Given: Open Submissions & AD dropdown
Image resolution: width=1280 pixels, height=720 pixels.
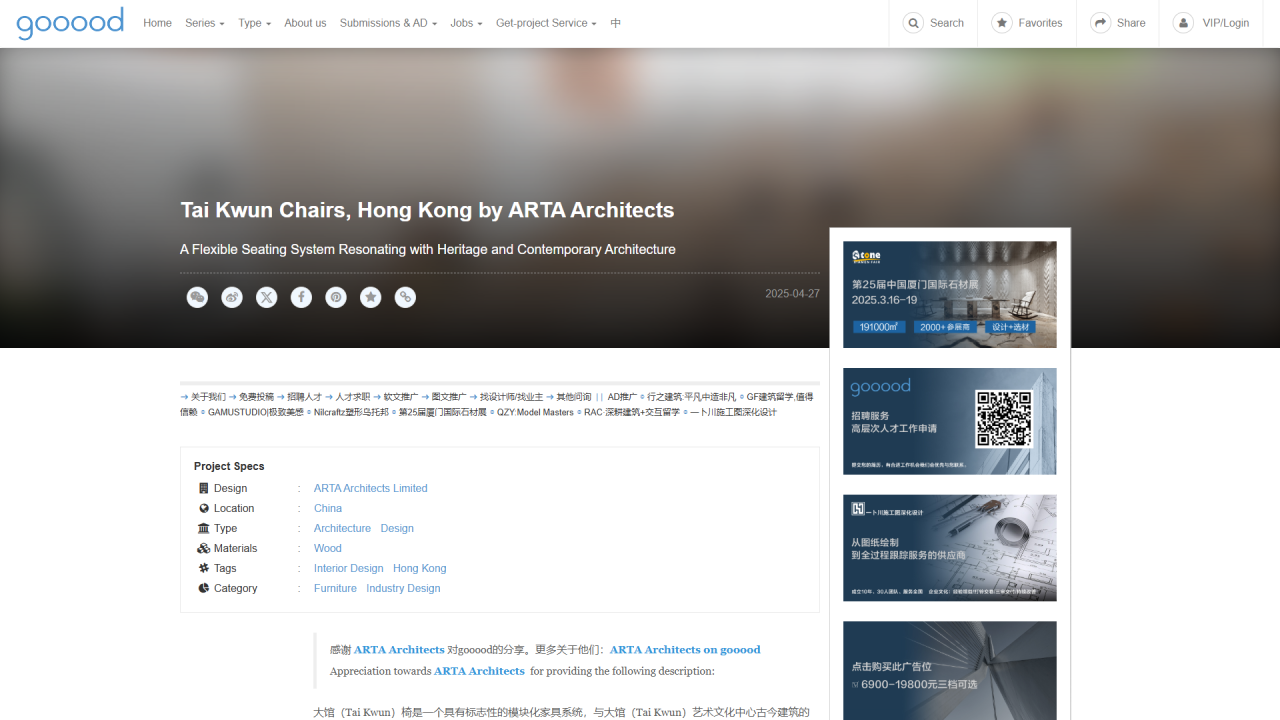Looking at the screenshot, I should click(x=388, y=23).
